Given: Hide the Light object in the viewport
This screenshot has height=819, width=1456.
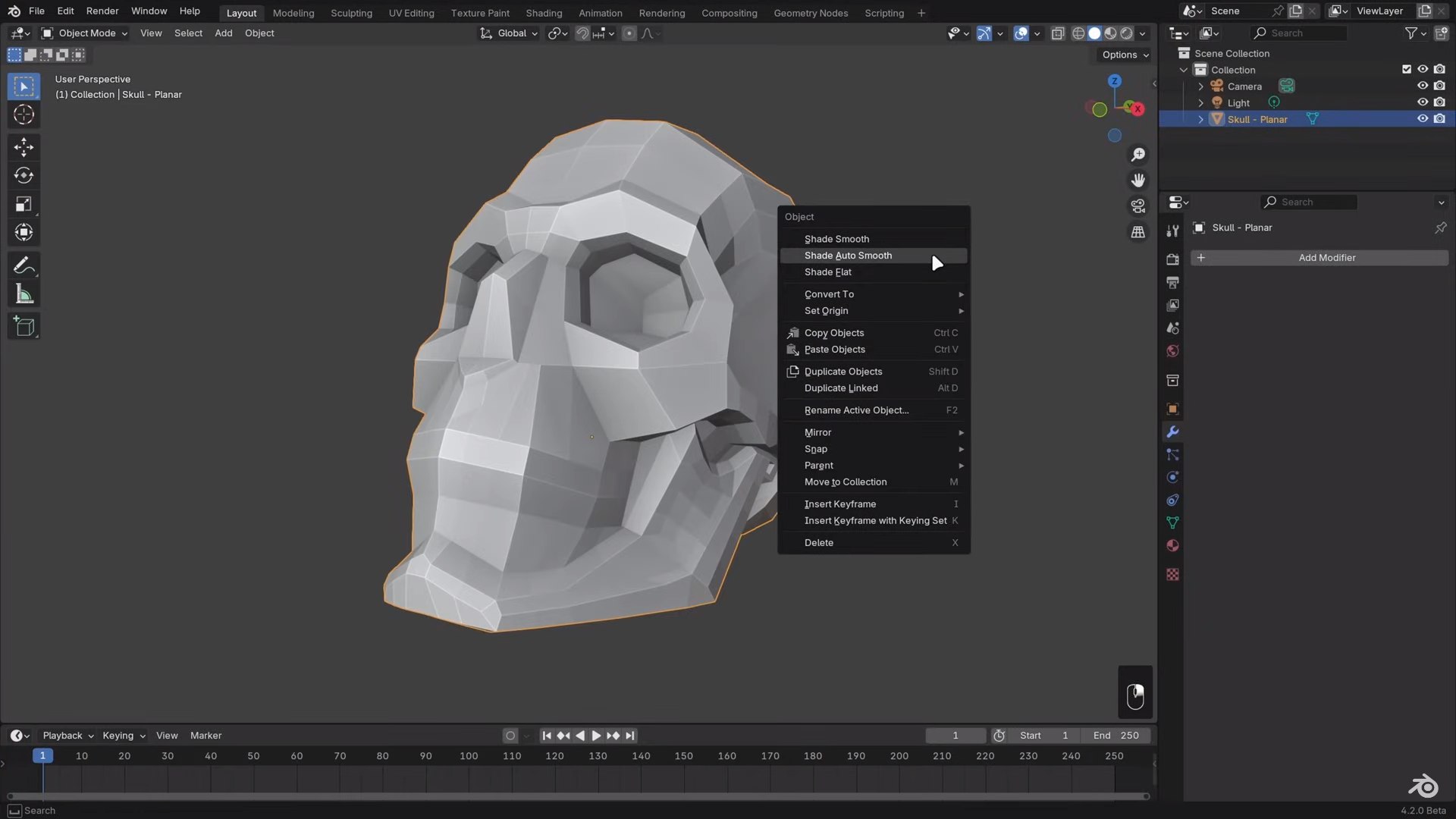Looking at the screenshot, I should pos(1423,102).
